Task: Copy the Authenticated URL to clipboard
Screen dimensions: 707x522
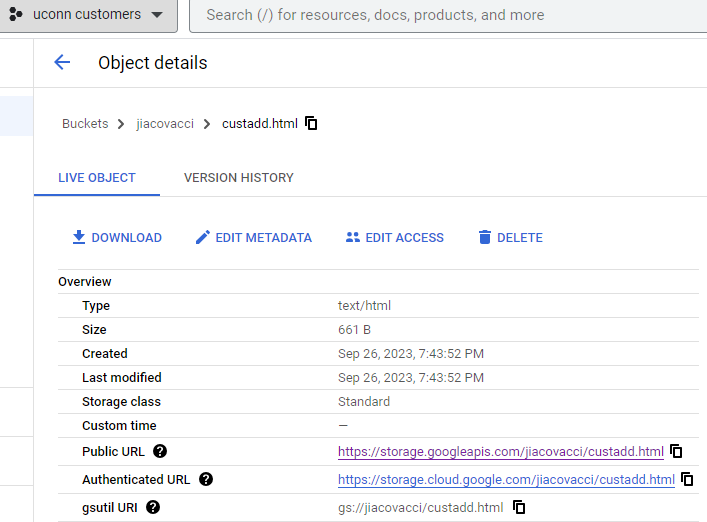Action: pyautogui.click(x=687, y=479)
